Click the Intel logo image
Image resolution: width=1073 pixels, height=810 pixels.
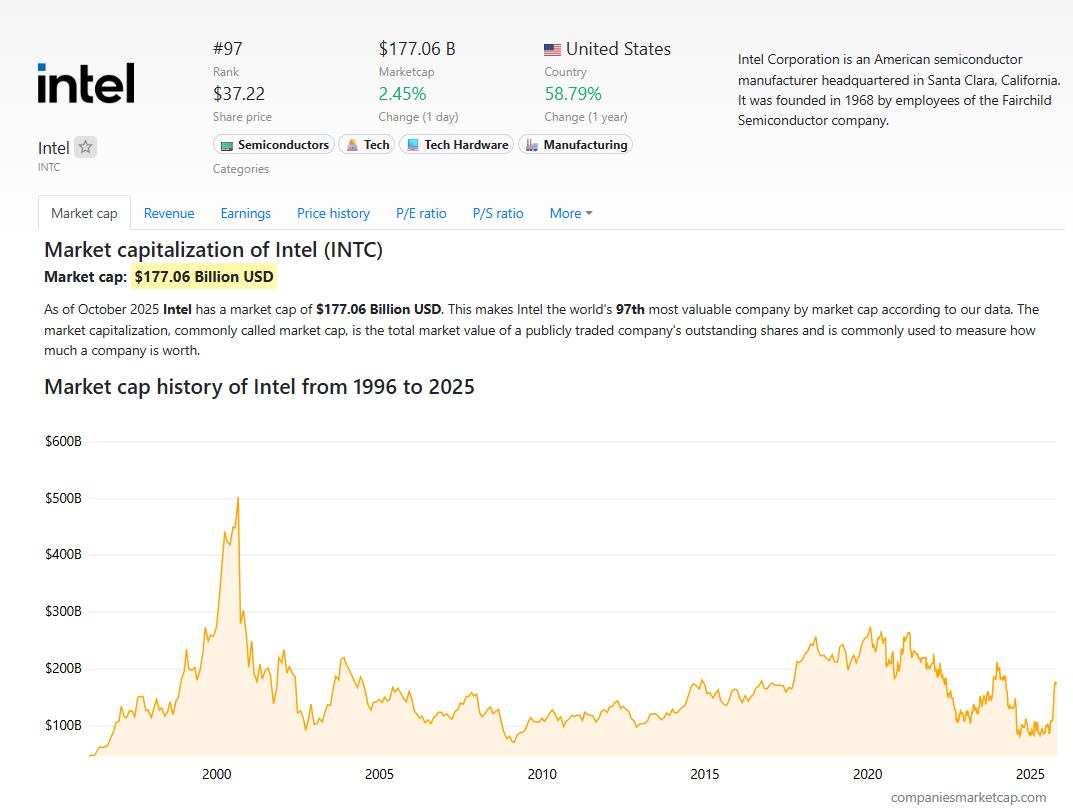[x=86, y=83]
